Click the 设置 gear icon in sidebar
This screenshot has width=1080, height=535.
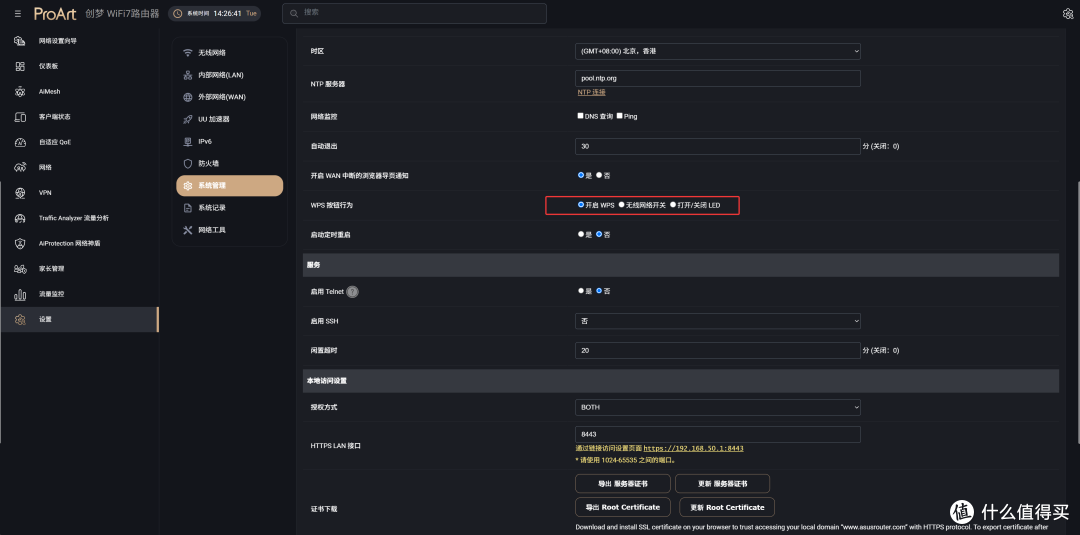[20, 319]
